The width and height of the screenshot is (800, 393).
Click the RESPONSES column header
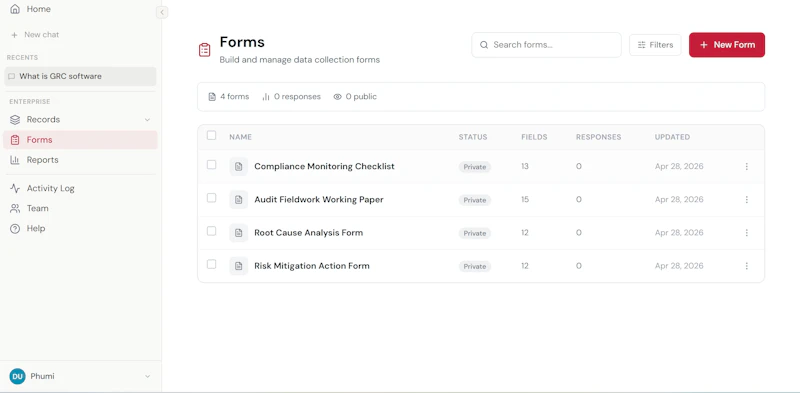[x=598, y=137]
